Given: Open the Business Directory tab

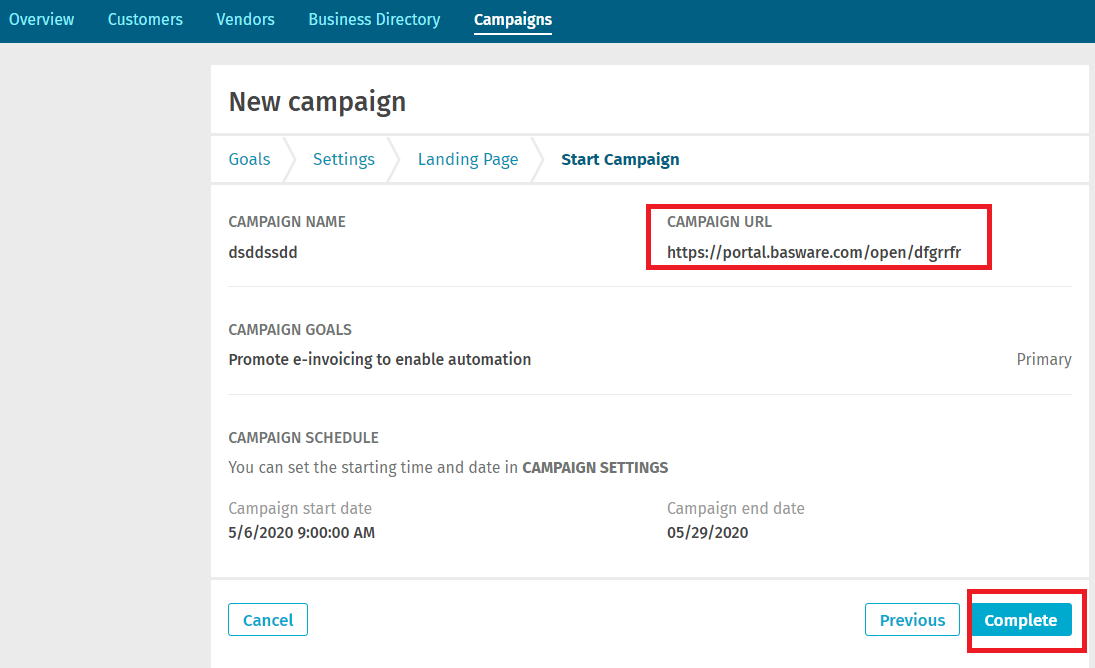Looking at the screenshot, I should click(374, 20).
